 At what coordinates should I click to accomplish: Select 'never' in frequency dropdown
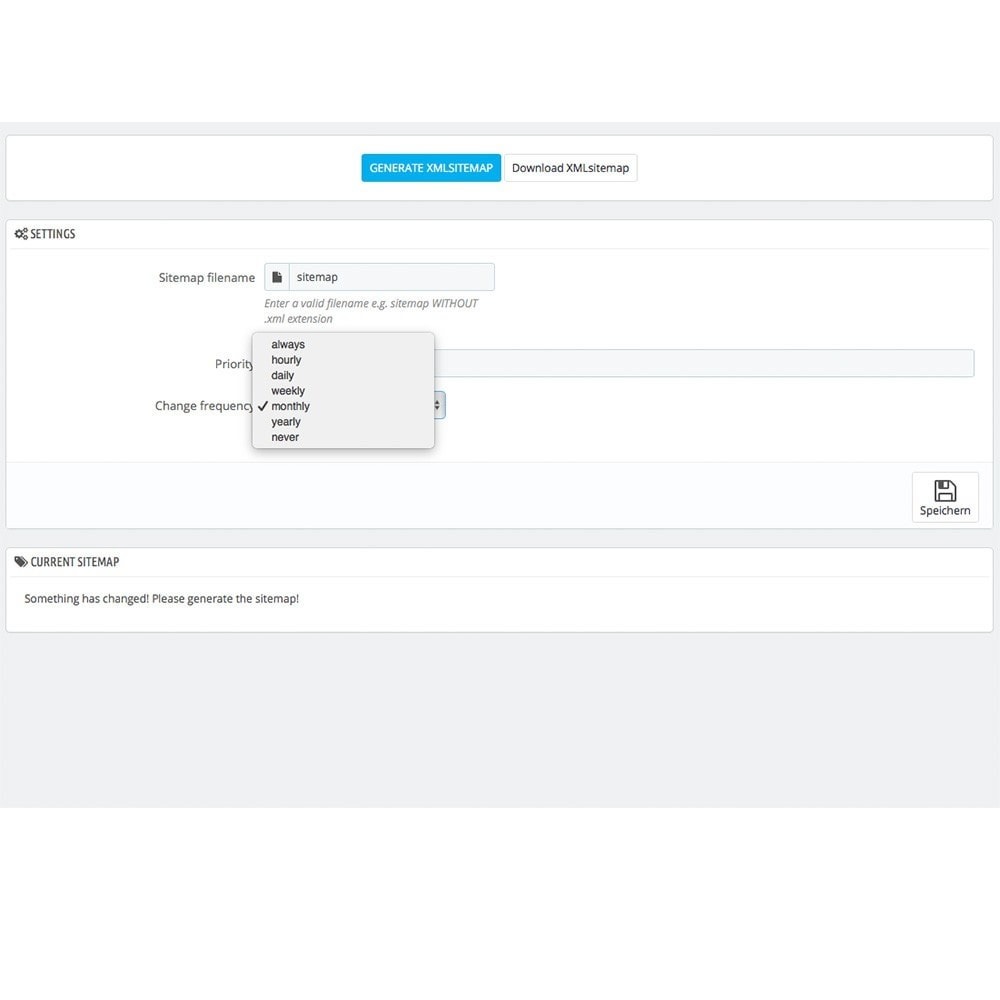tap(343, 437)
